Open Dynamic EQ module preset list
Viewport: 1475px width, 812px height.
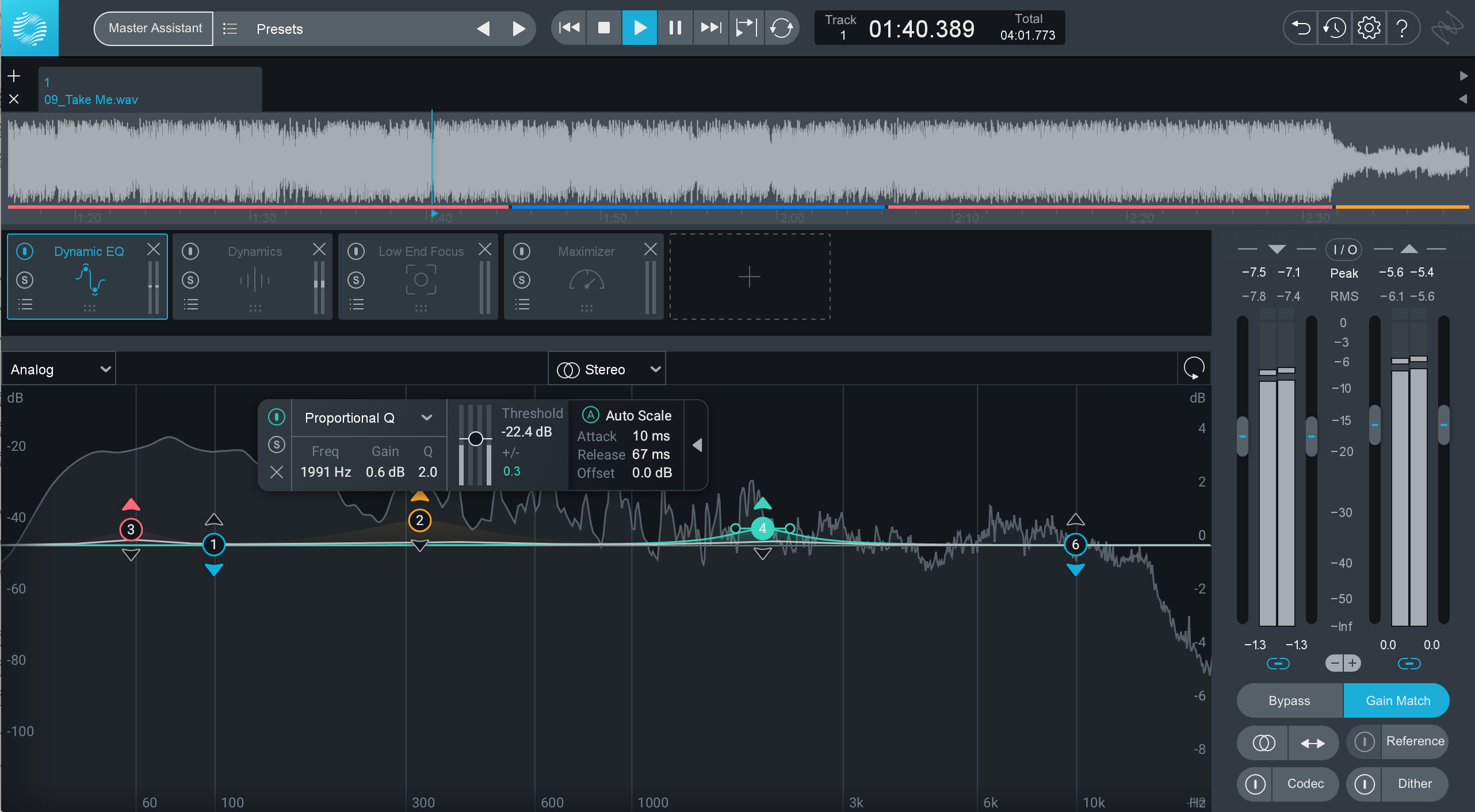(x=25, y=305)
